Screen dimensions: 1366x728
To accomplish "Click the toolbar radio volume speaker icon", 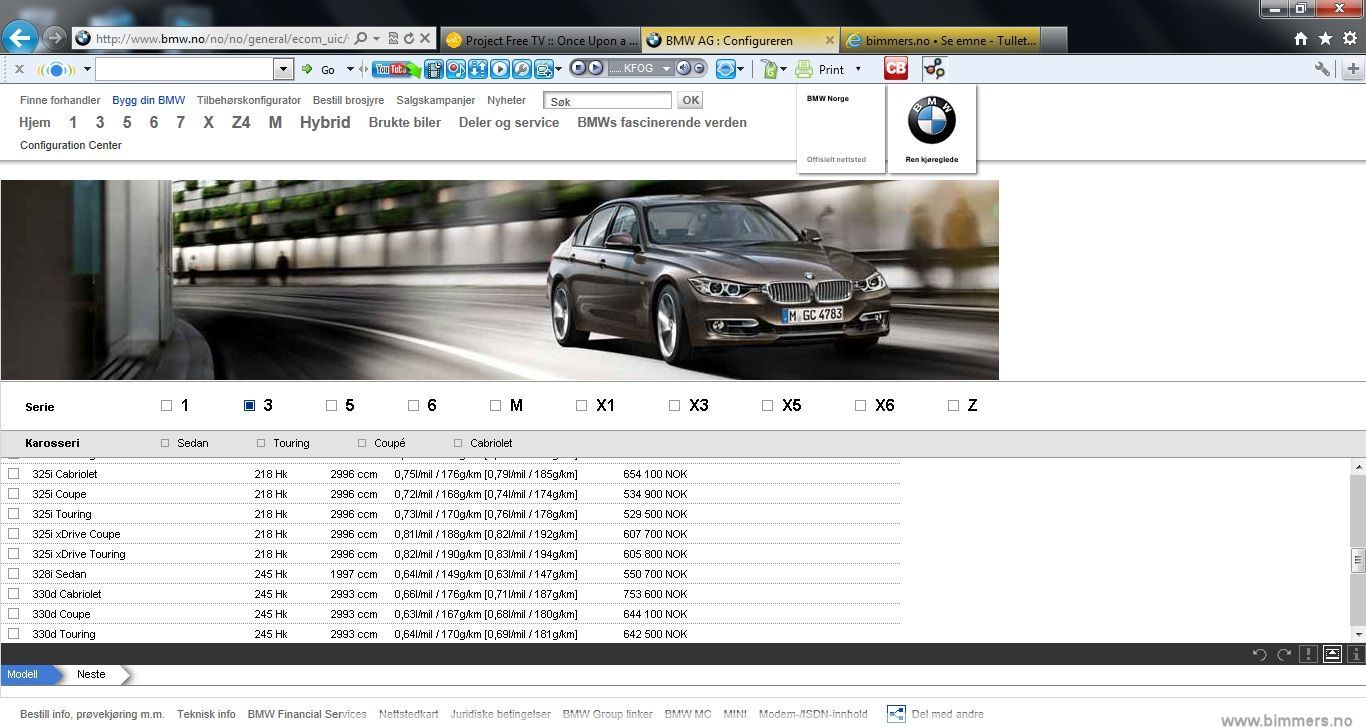I will 684,68.
